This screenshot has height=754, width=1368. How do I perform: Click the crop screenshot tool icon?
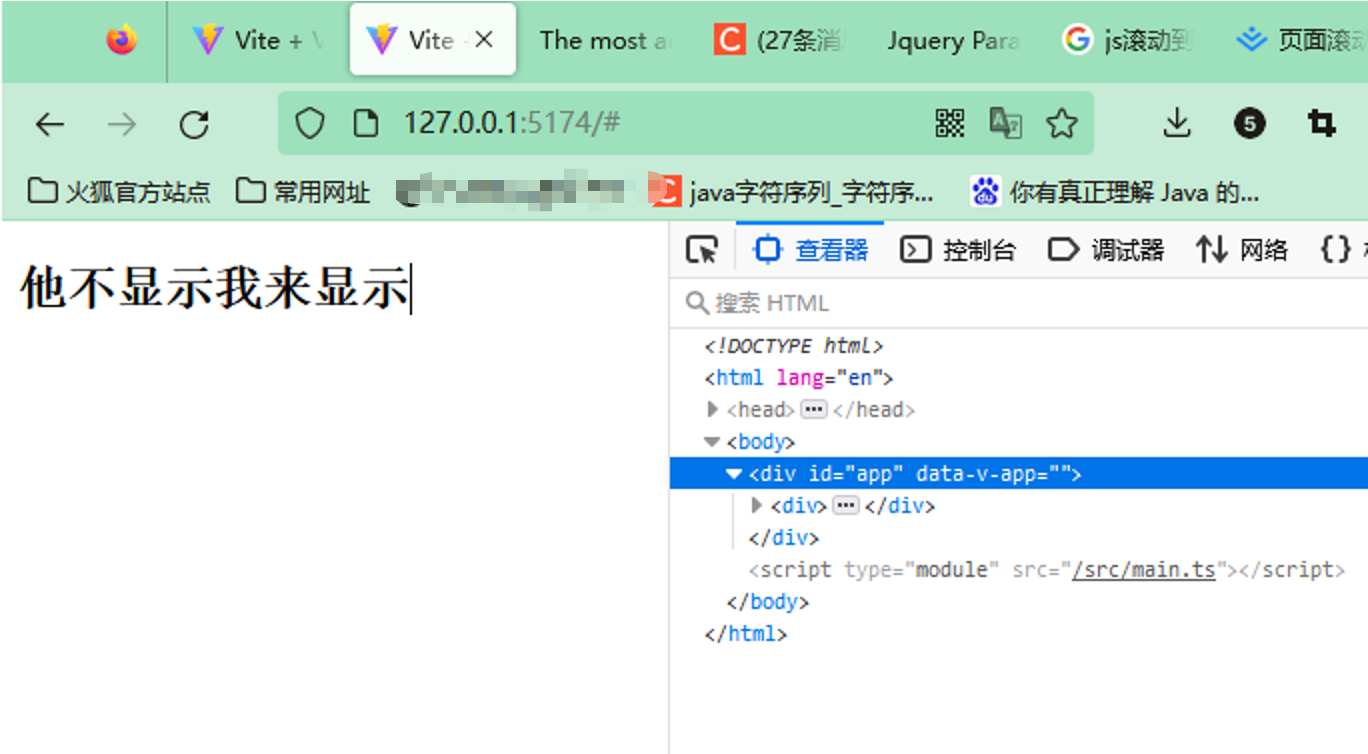1321,123
